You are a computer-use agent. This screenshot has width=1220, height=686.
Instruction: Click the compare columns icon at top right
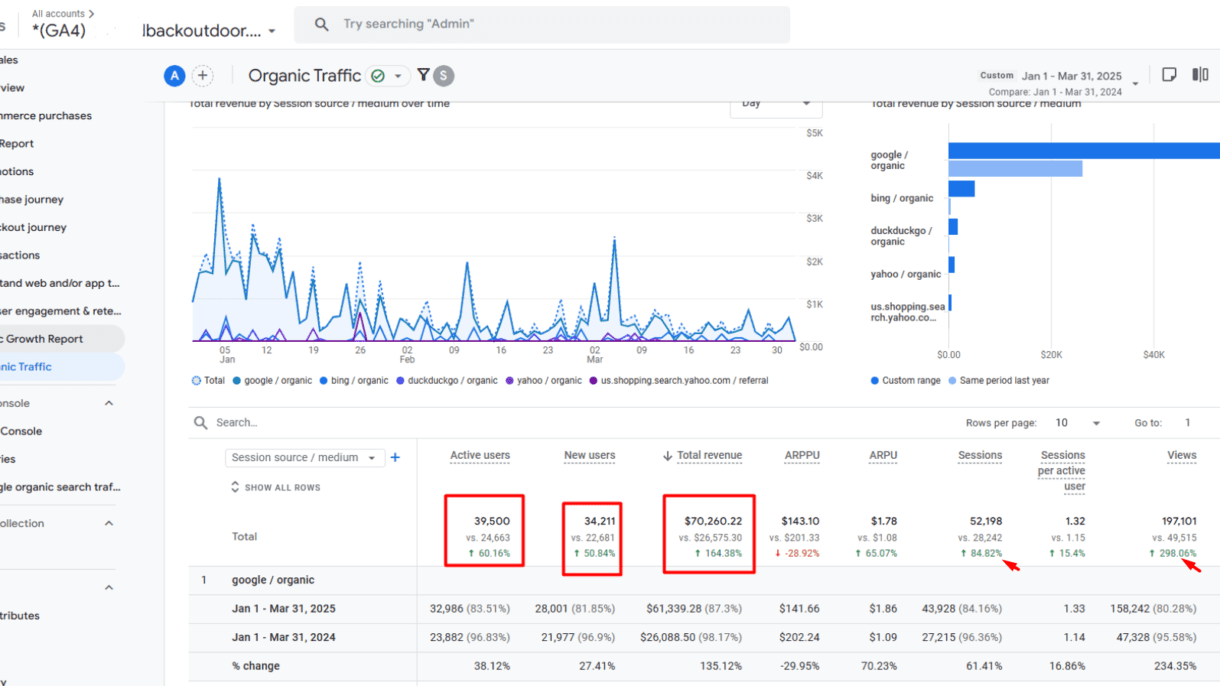(x=1200, y=75)
